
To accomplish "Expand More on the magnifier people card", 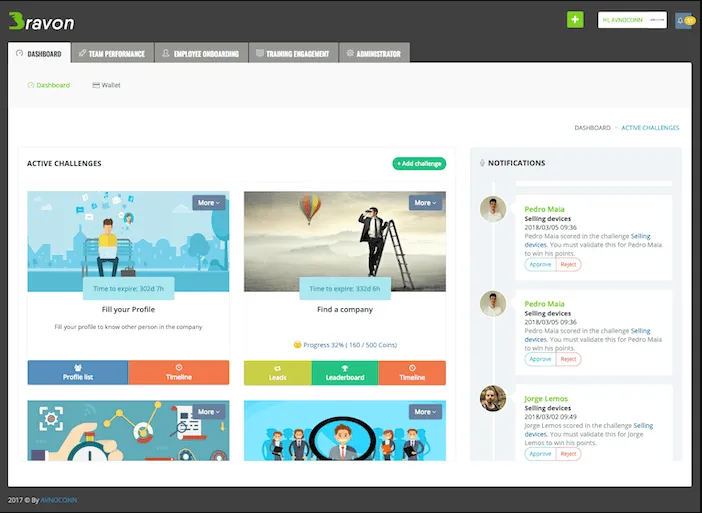I will [425, 412].
